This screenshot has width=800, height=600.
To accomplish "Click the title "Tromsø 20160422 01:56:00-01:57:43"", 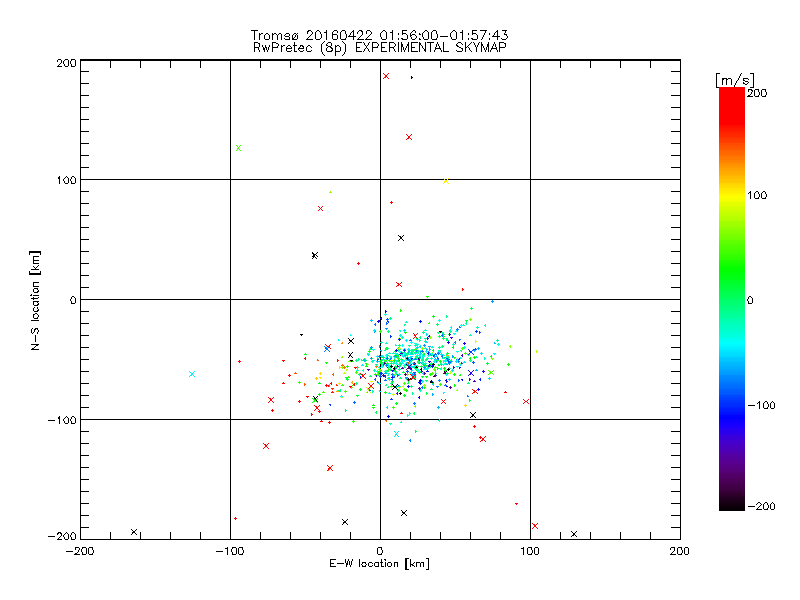I will click(379, 35).
